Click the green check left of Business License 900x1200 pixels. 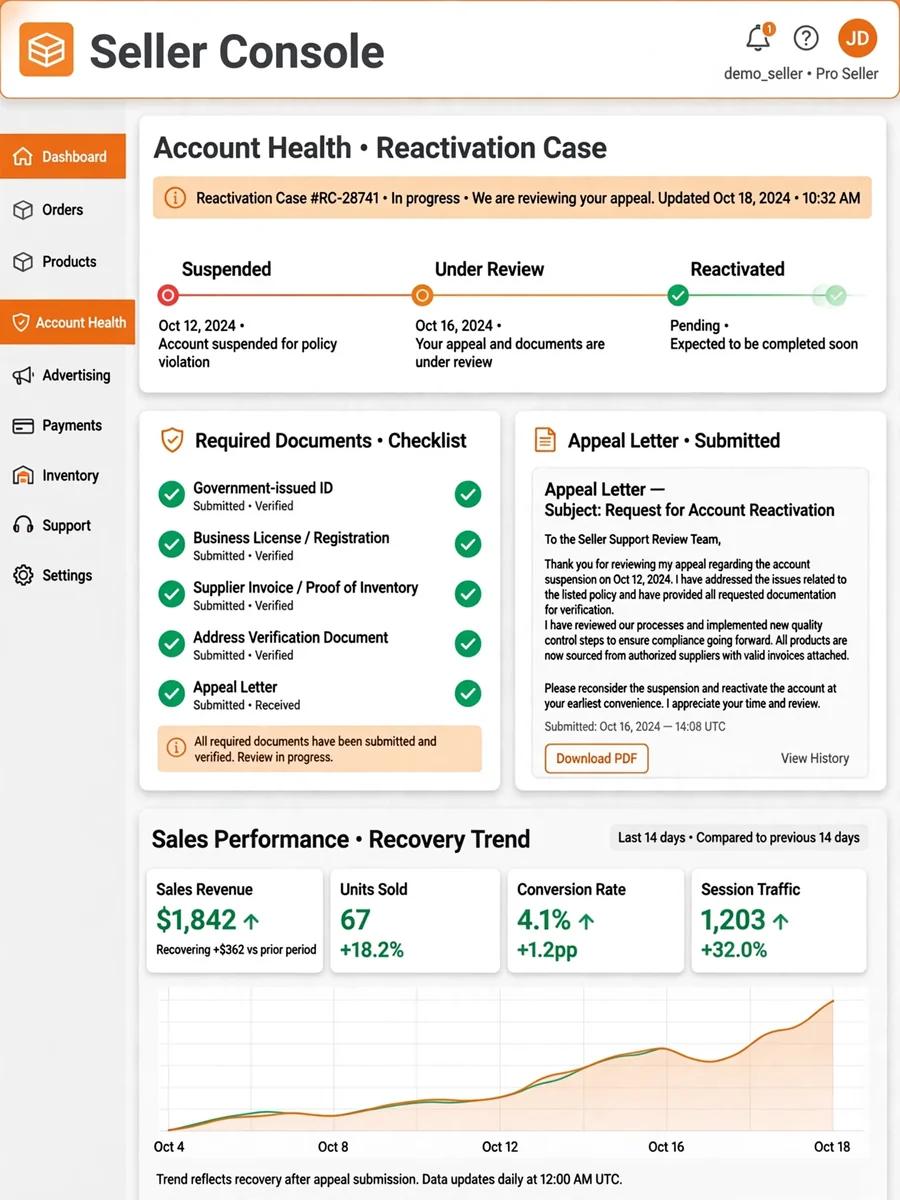pos(172,544)
